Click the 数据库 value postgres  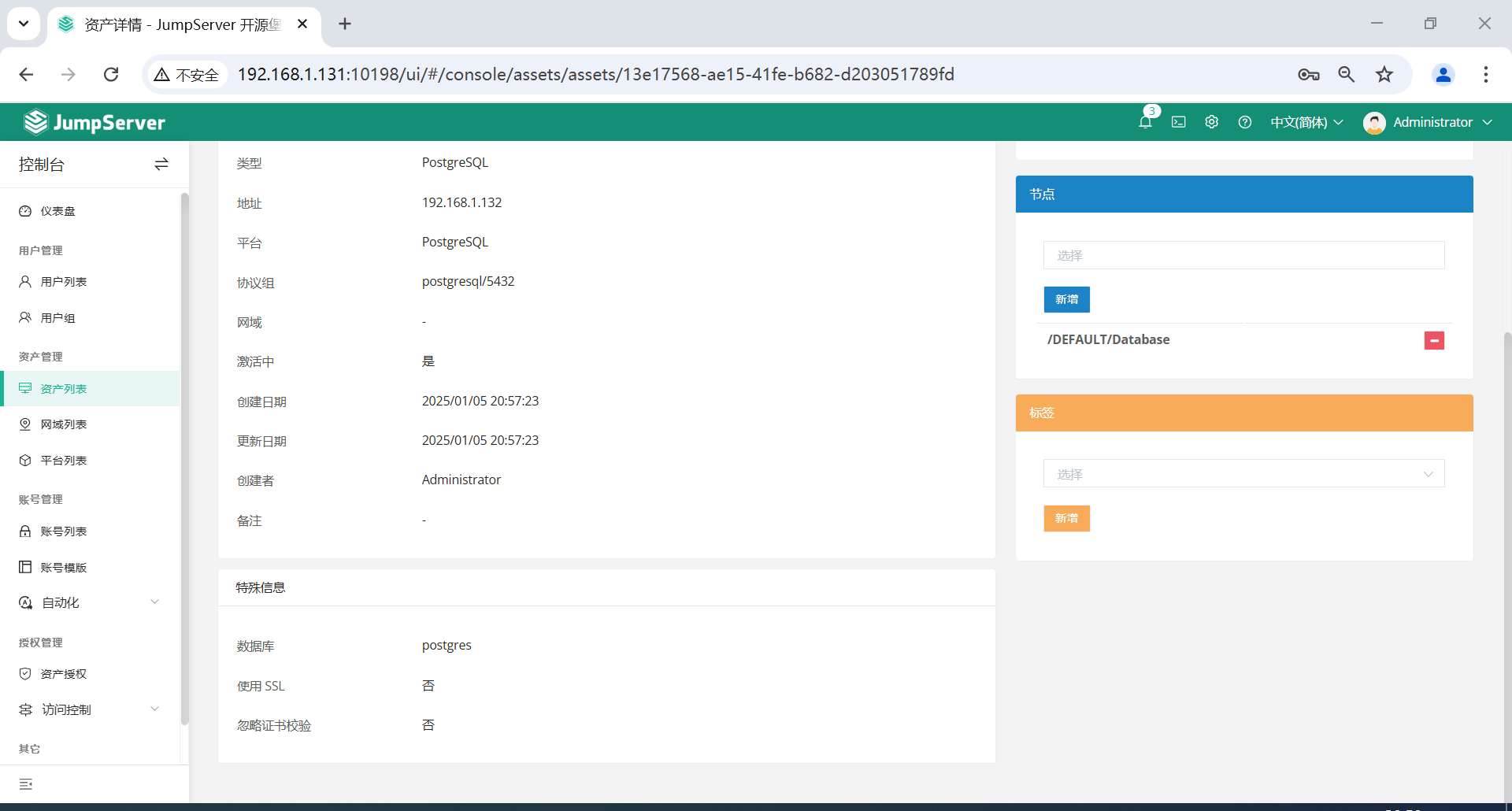pos(447,645)
